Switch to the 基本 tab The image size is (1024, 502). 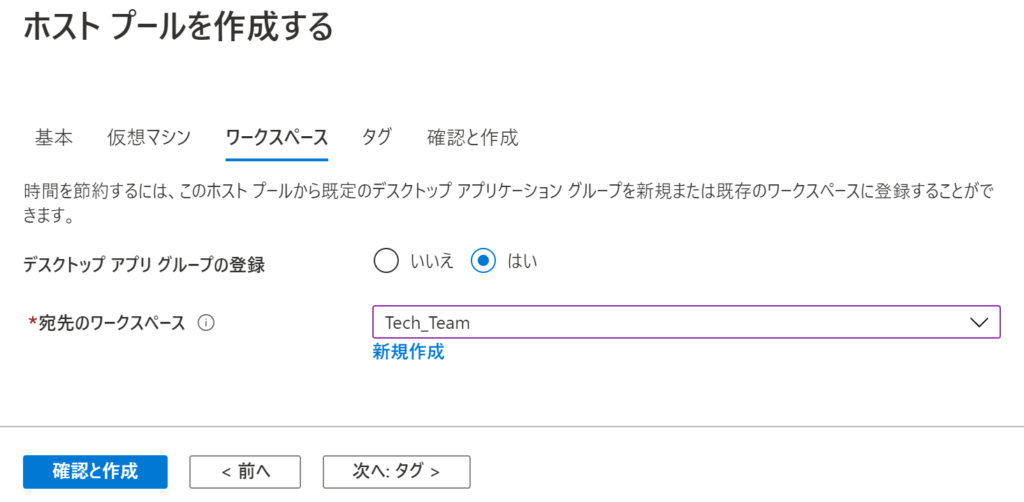click(54, 138)
